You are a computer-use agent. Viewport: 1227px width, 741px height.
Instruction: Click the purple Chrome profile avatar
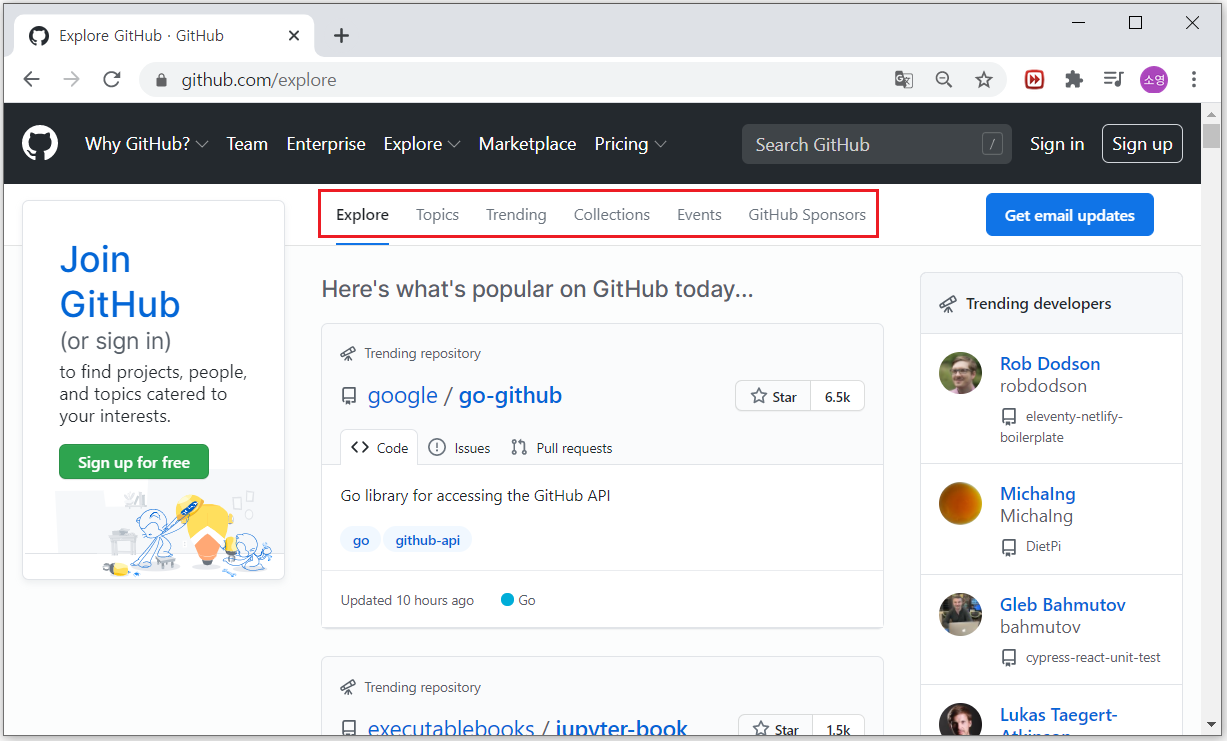(x=1154, y=80)
